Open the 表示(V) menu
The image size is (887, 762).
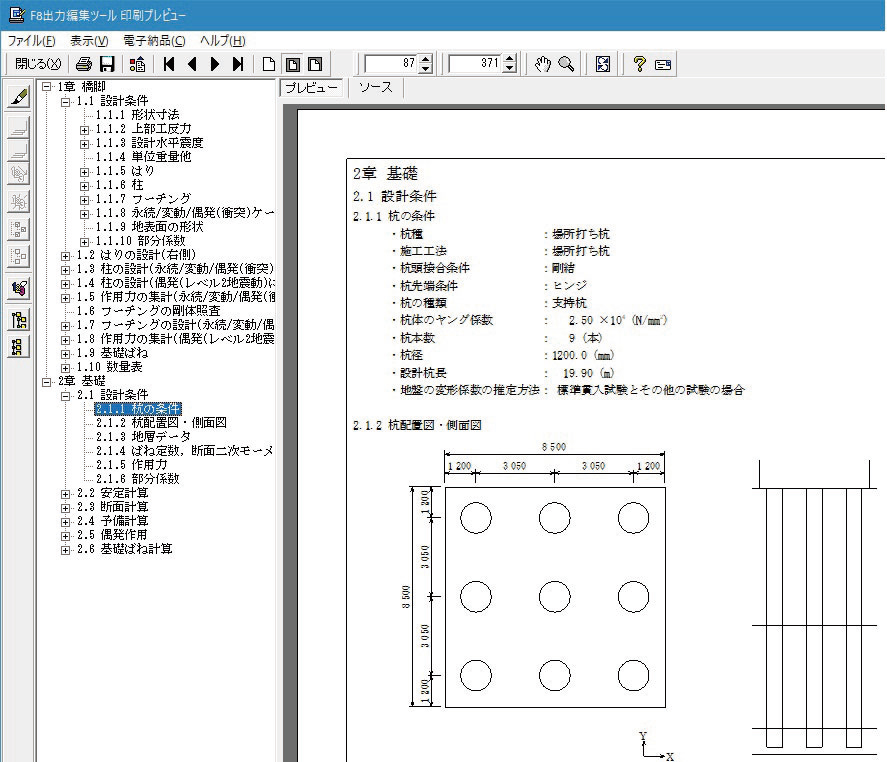89,41
